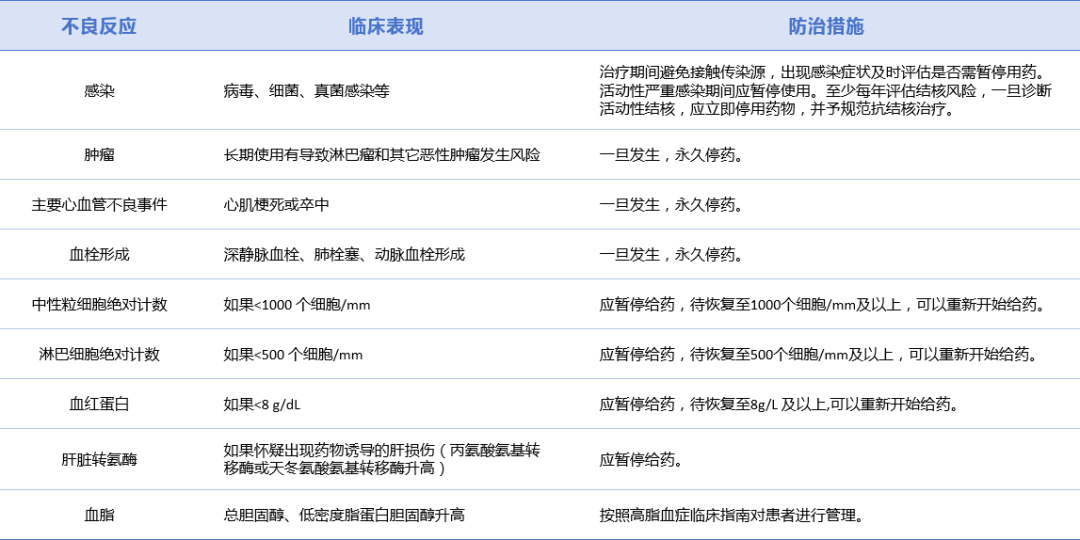Click the cell about 淋巴瘤和其它恶性肿瘤 risk
This screenshot has height=540, width=1080.
pos(382,155)
